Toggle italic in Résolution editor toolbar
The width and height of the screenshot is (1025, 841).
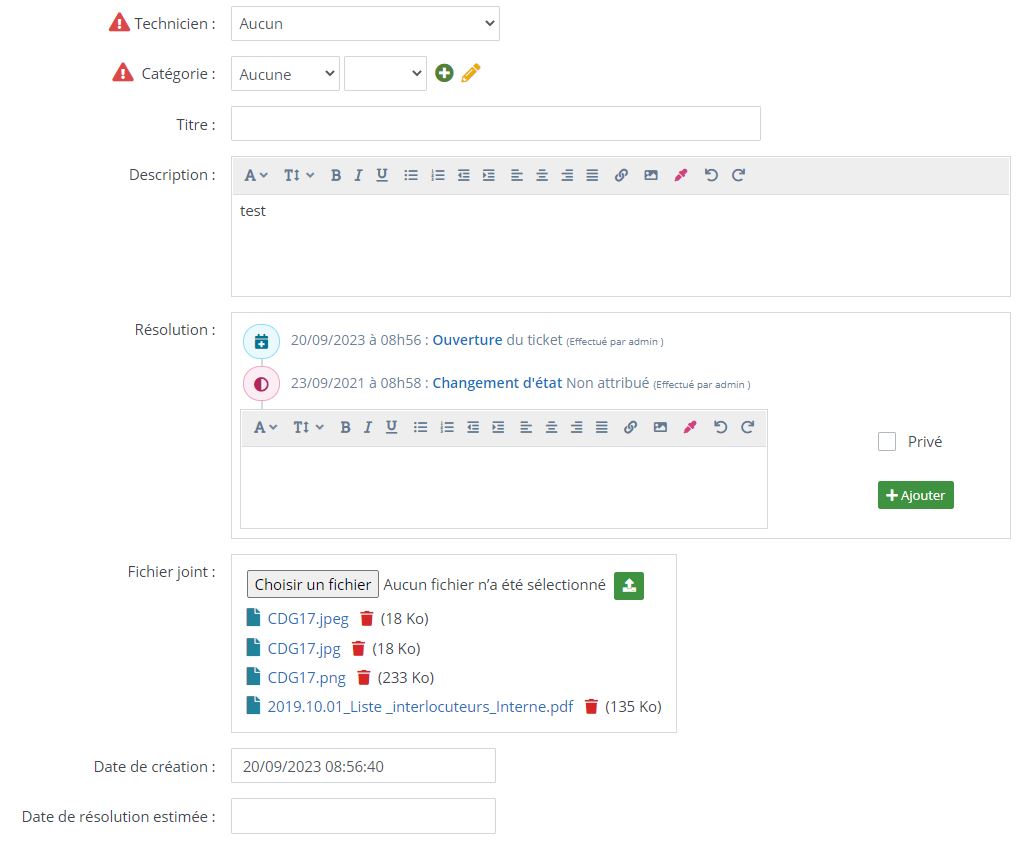point(368,427)
